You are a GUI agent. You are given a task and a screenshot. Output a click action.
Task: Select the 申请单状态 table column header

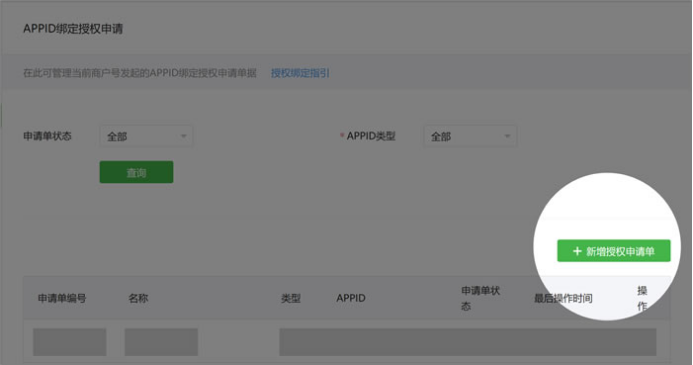coord(480,298)
